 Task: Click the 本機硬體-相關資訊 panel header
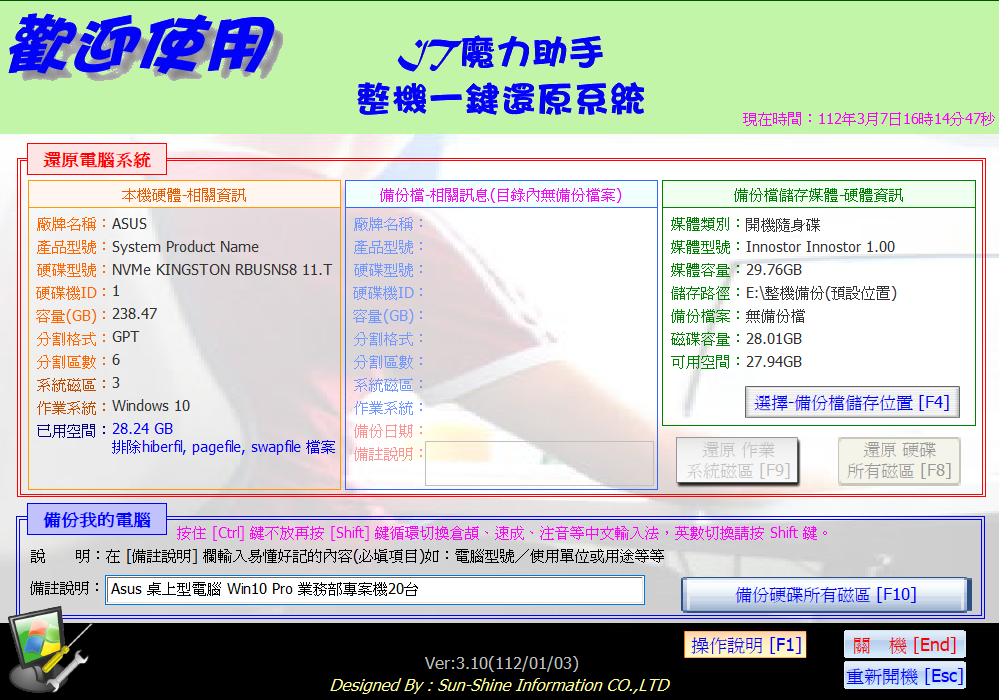(184, 195)
